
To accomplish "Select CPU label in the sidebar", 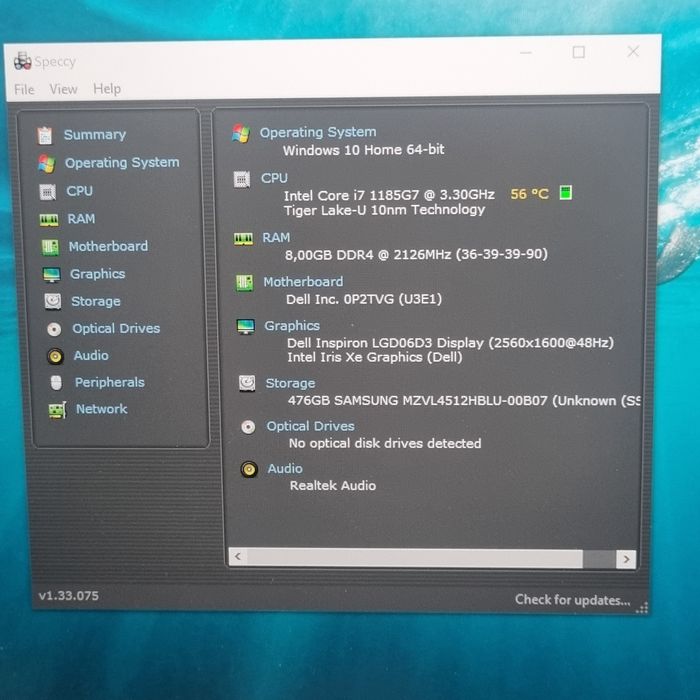I will [x=79, y=191].
